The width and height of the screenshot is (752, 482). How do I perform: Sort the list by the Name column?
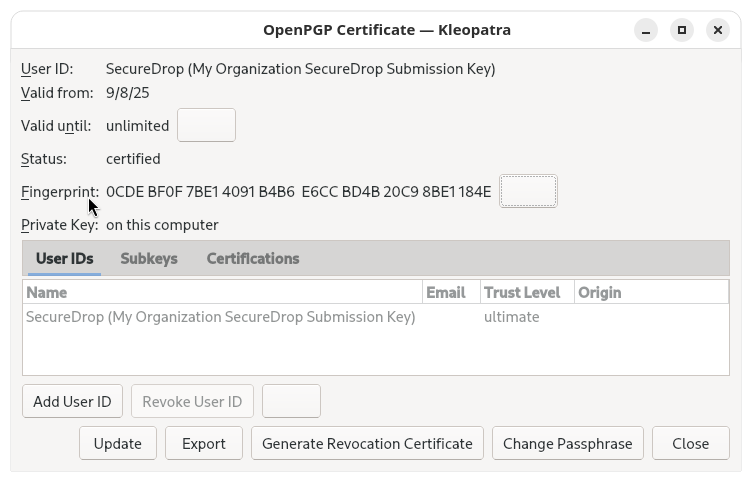tap(220, 292)
